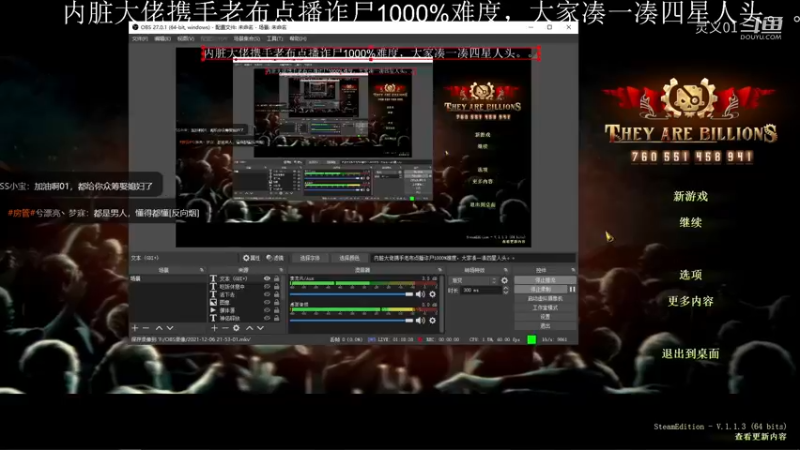Toggle lock of 图像 source
Image resolution: width=800 pixels, height=450 pixels.
point(277,302)
